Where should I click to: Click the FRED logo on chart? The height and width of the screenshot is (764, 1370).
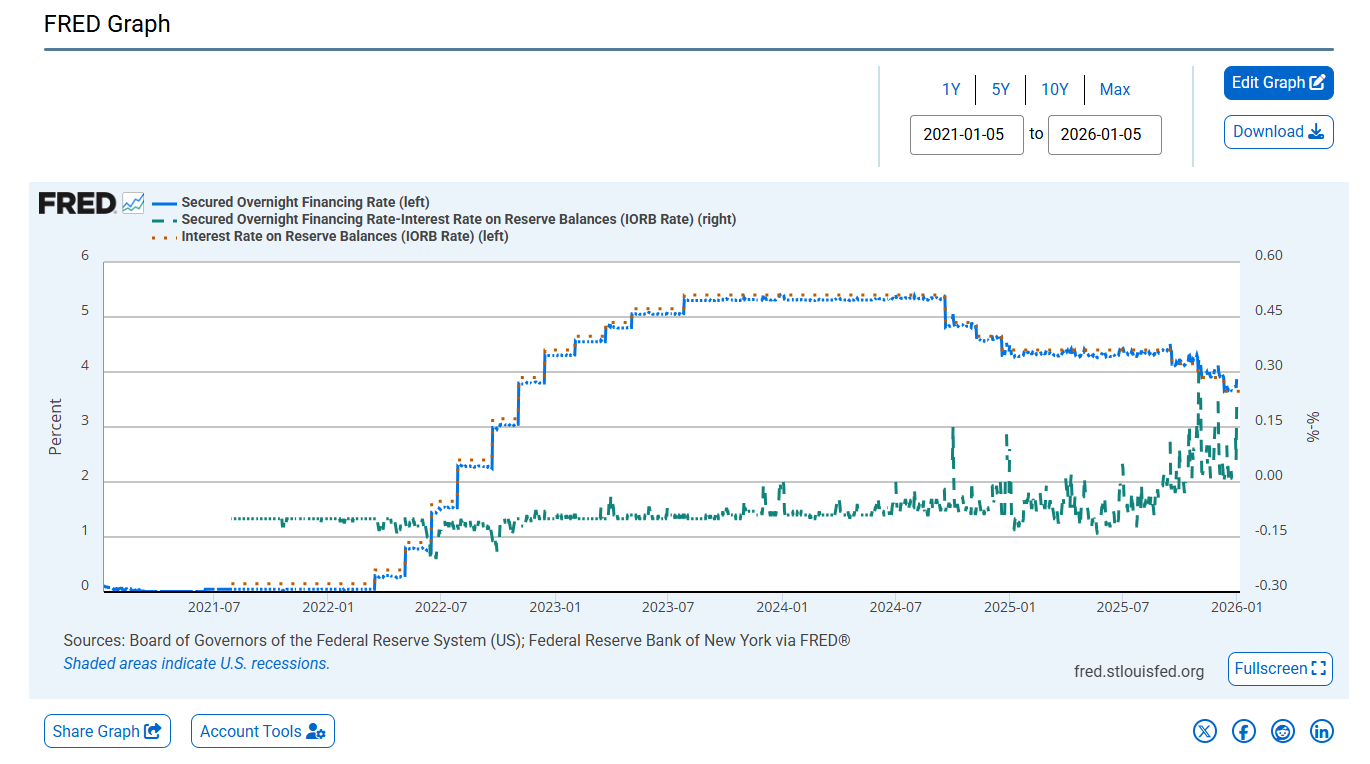[x=91, y=203]
